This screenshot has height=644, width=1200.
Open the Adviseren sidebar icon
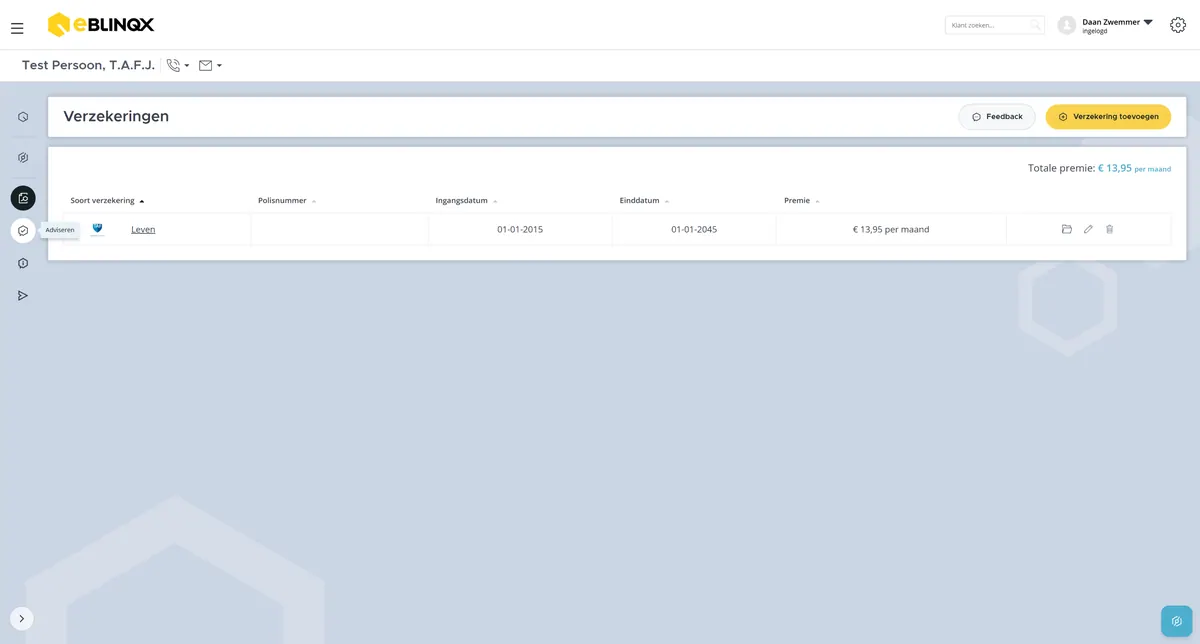click(x=23, y=230)
